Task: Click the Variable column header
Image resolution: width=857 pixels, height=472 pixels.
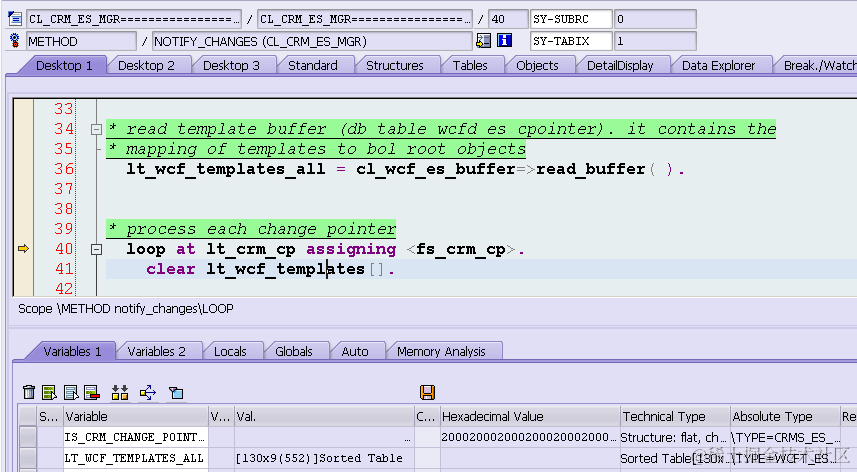Action: click(x=136, y=416)
